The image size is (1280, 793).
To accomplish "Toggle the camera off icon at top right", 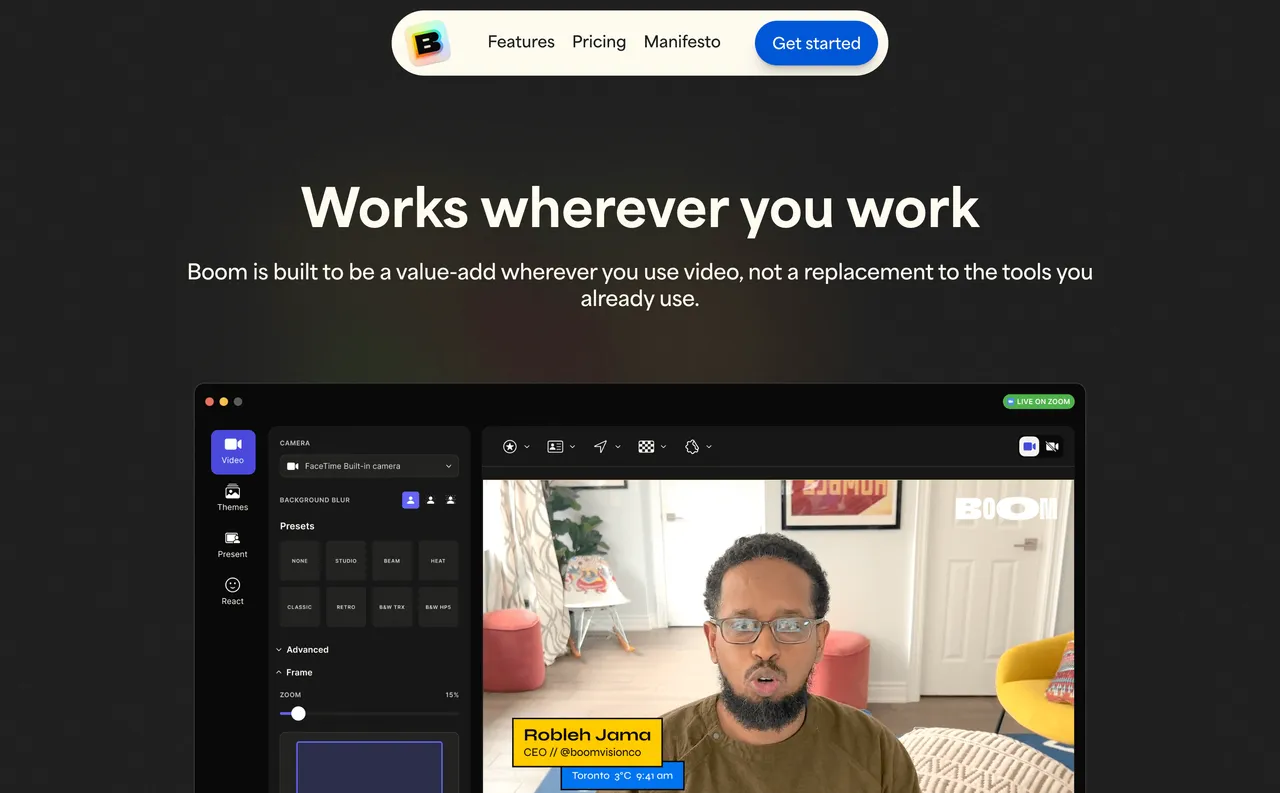I will pyautogui.click(x=1052, y=446).
